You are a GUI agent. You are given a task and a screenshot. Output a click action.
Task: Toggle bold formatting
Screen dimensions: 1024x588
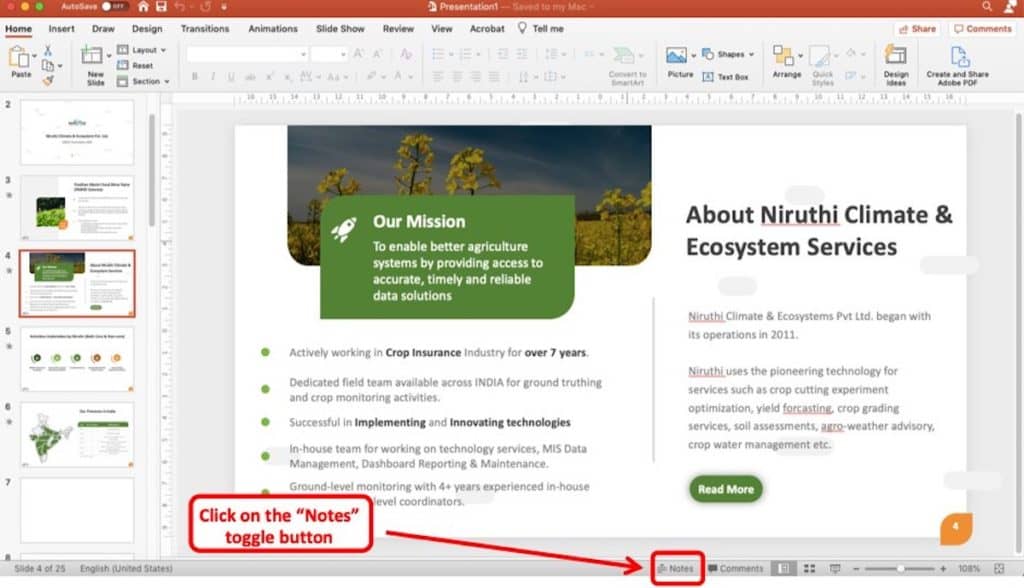194,75
